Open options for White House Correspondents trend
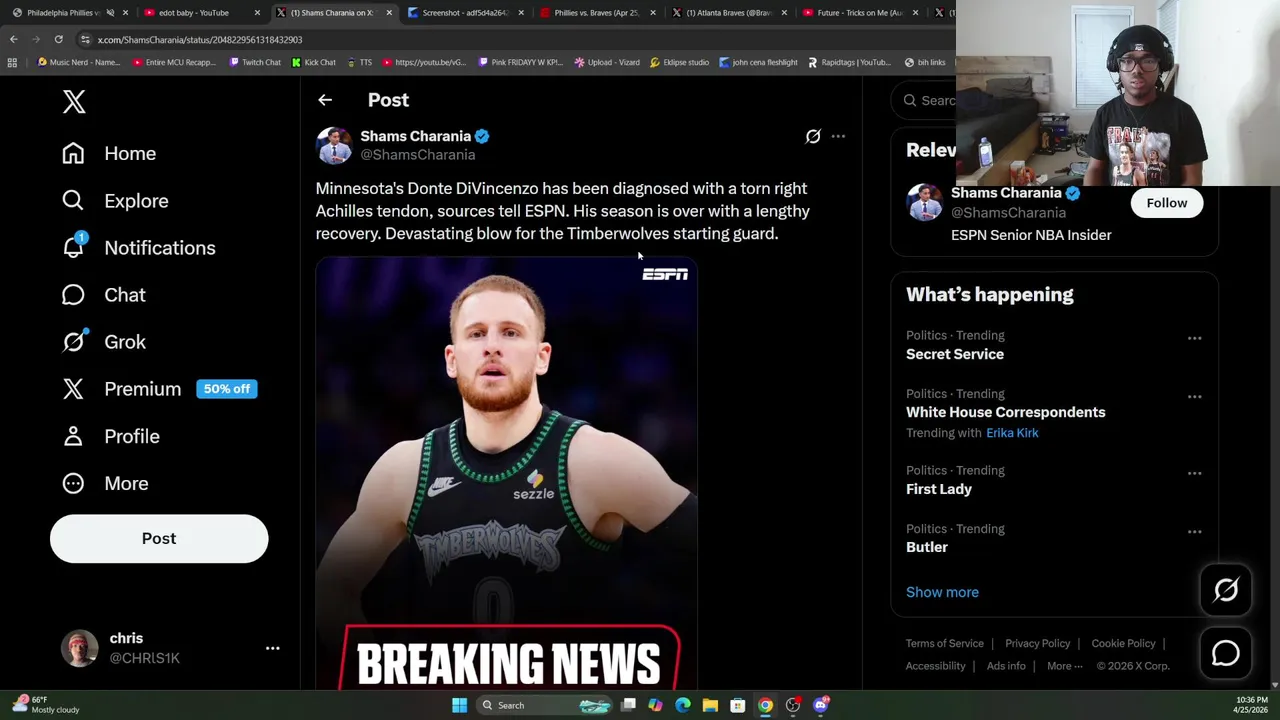 pos(1194,397)
